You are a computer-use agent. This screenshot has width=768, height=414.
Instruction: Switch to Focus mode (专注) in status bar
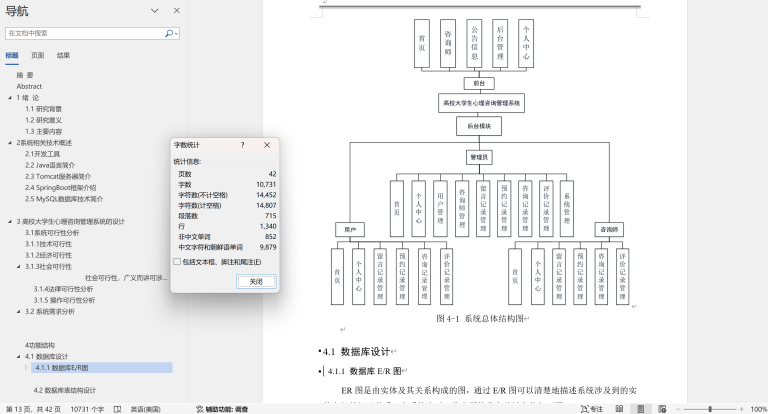coord(590,408)
